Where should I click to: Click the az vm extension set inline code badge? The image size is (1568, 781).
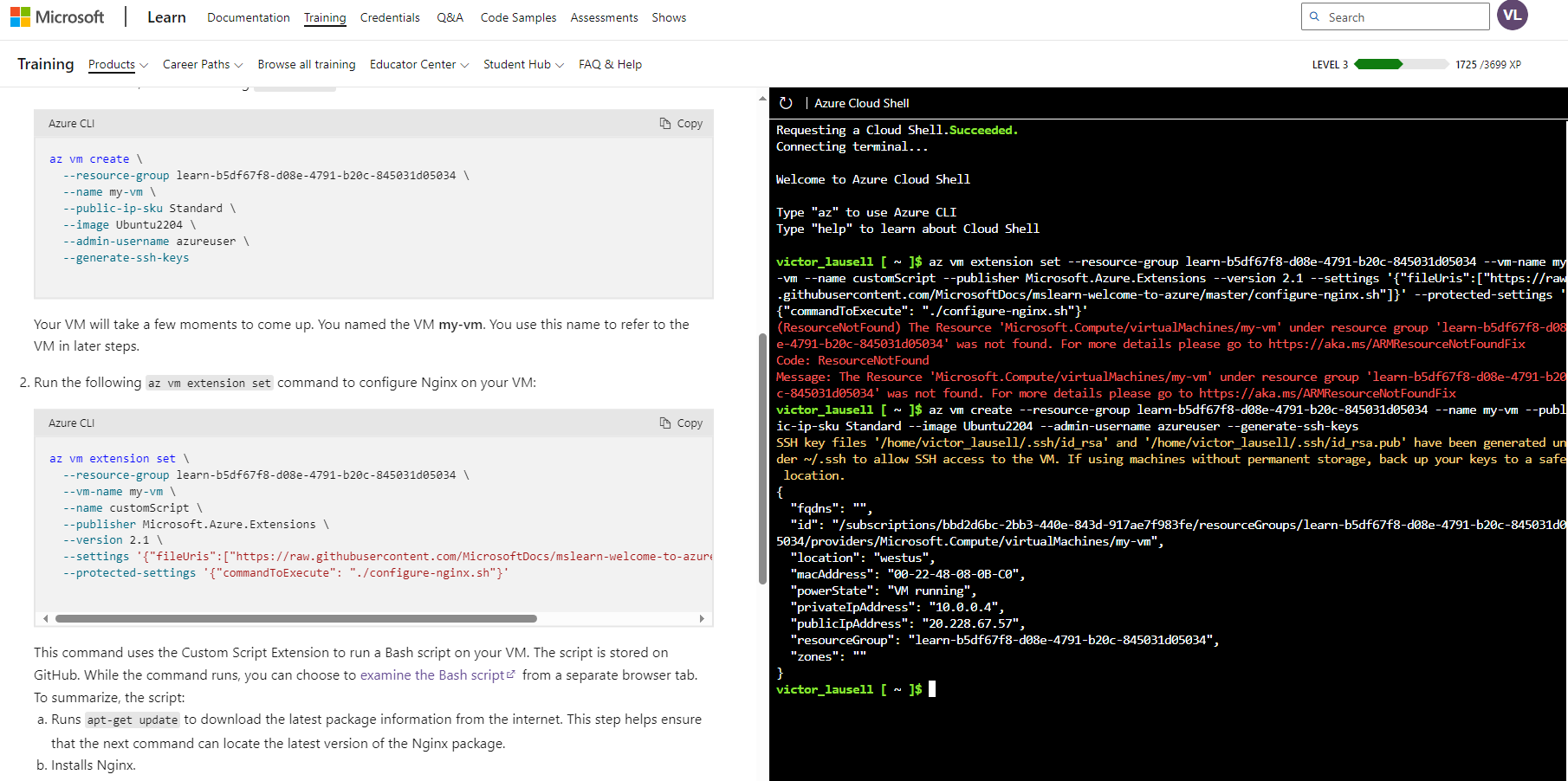[209, 382]
